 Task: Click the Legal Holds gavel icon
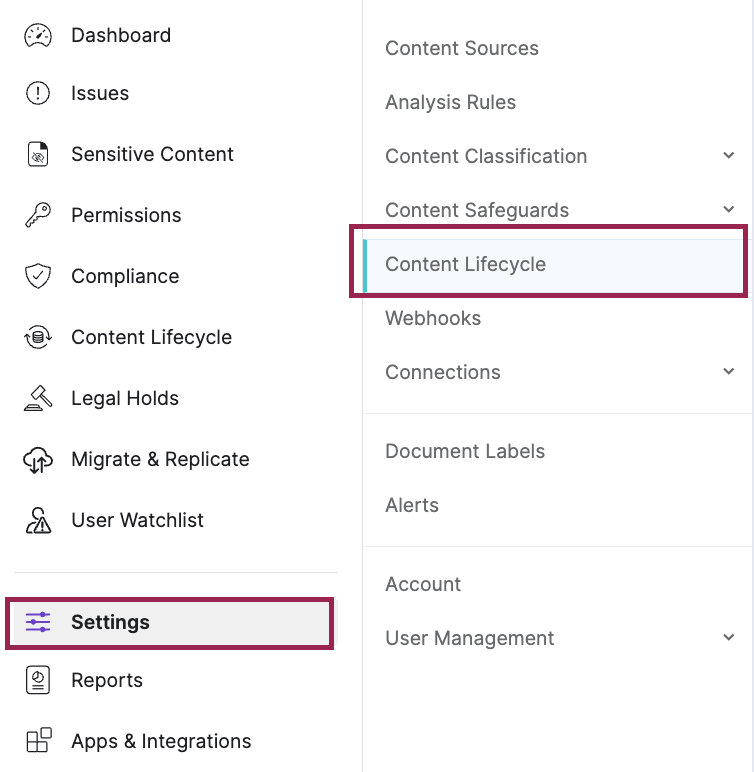click(38, 398)
